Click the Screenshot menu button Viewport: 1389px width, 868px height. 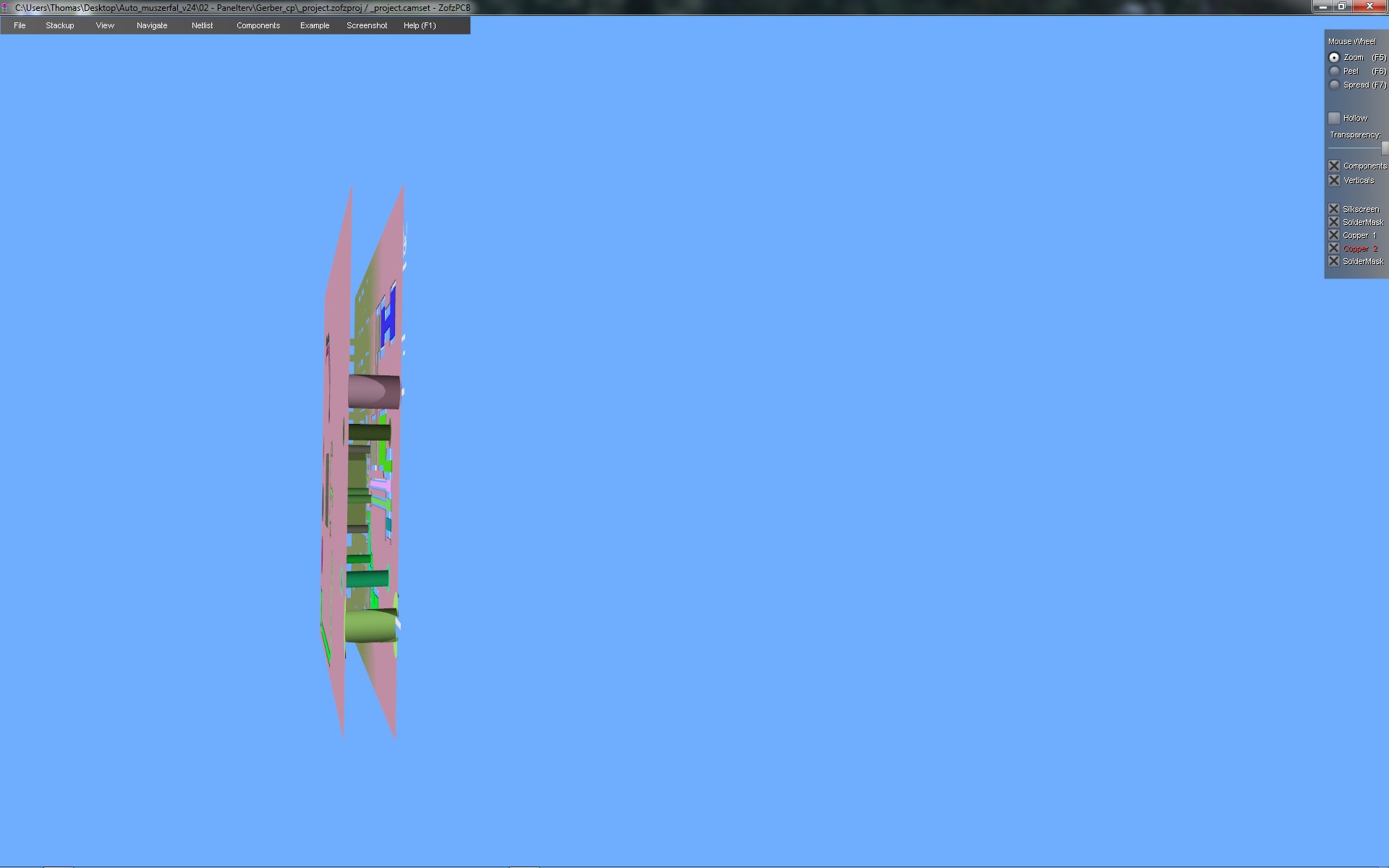tap(367, 25)
